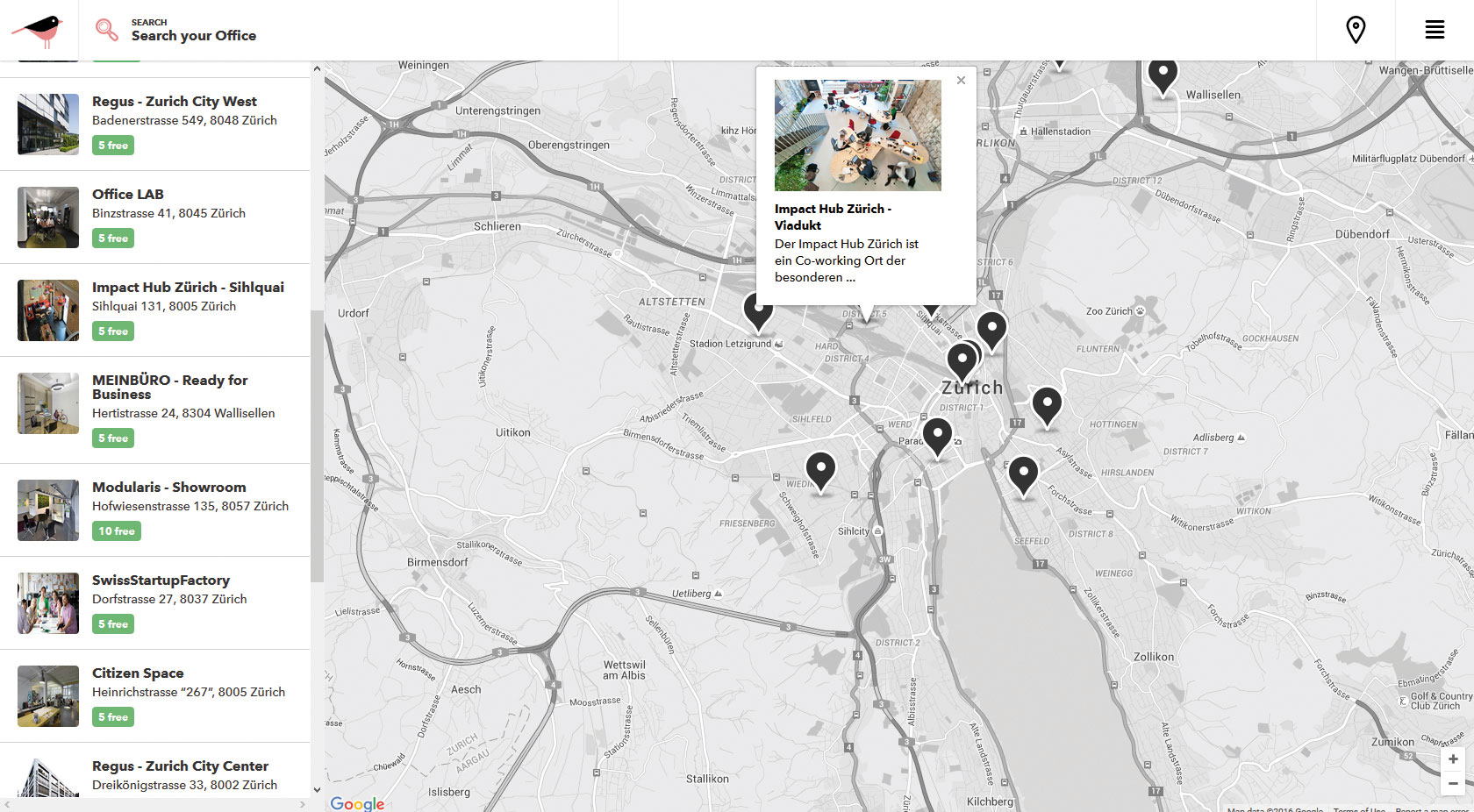Click the map pin south of Wiedikon

pos(820,473)
